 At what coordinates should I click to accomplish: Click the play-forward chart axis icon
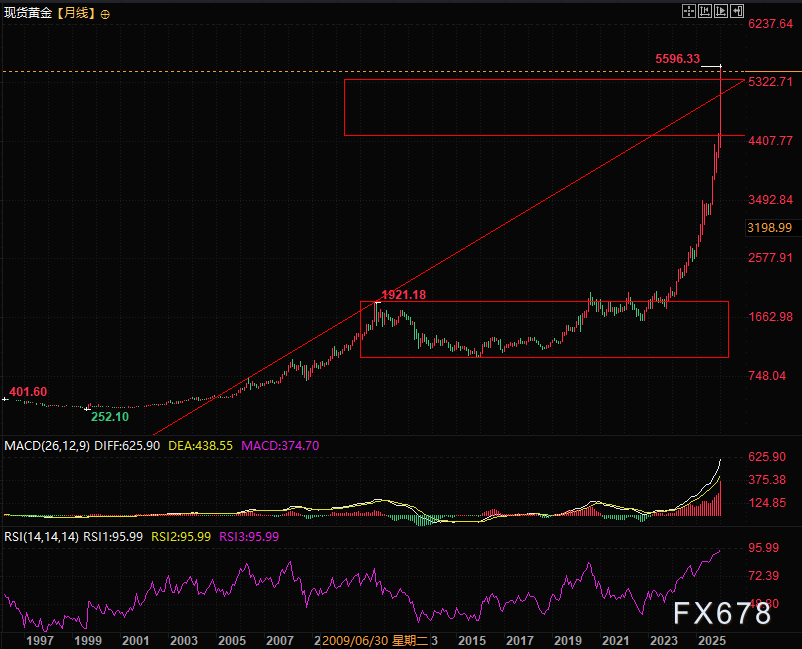tap(721, 11)
